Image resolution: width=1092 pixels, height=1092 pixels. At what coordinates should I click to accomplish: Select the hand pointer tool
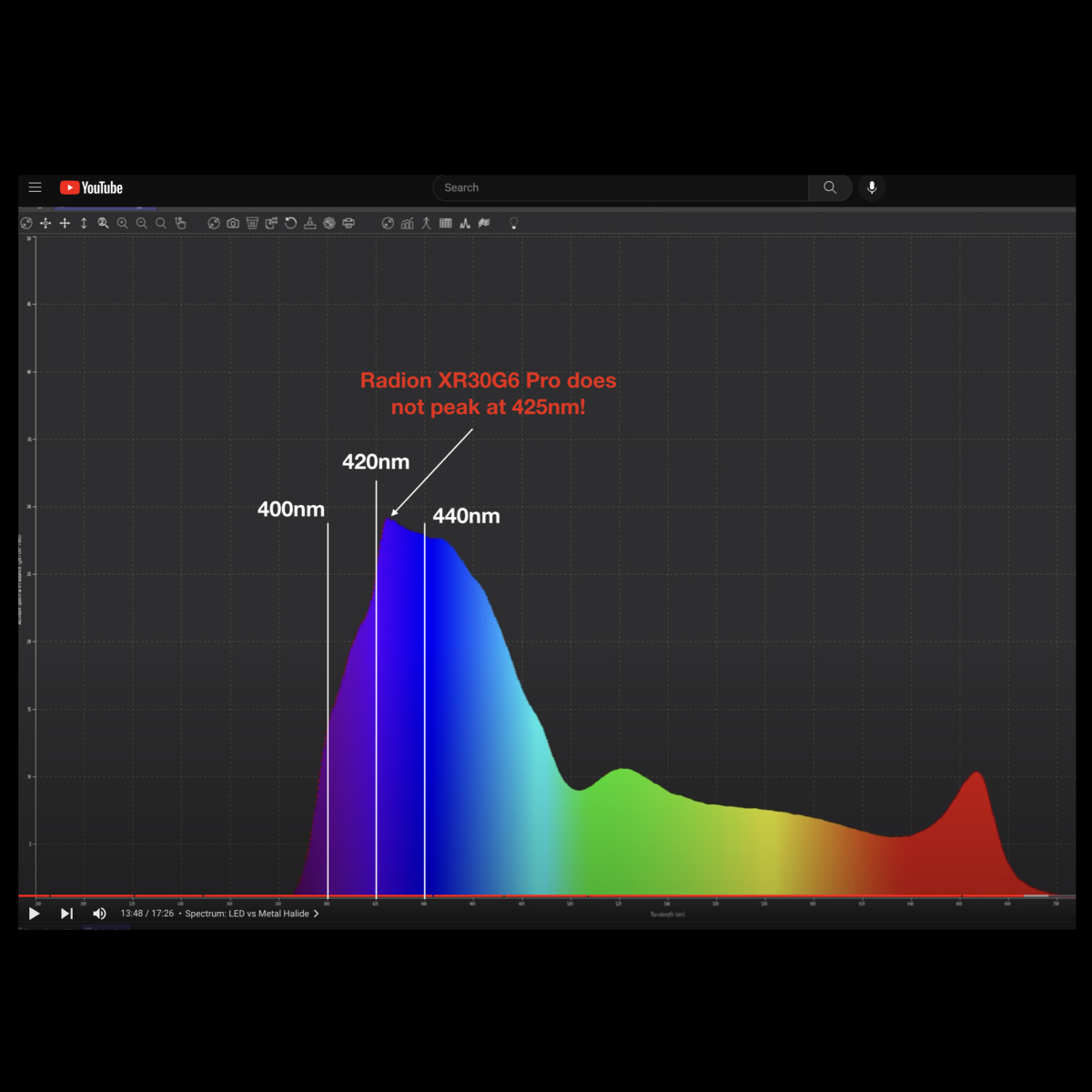pyautogui.click(x=180, y=223)
